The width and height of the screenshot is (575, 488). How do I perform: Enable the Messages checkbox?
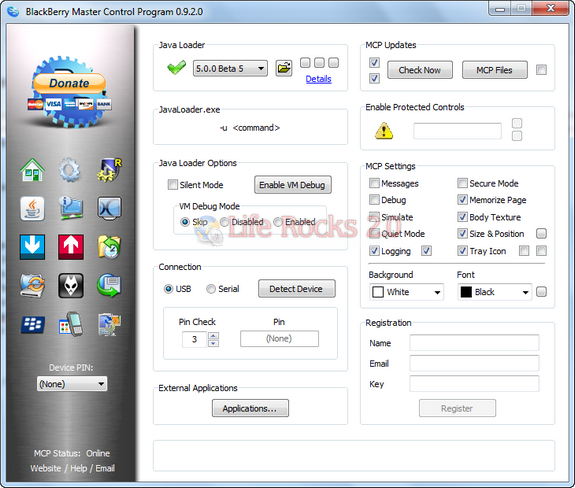click(374, 183)
